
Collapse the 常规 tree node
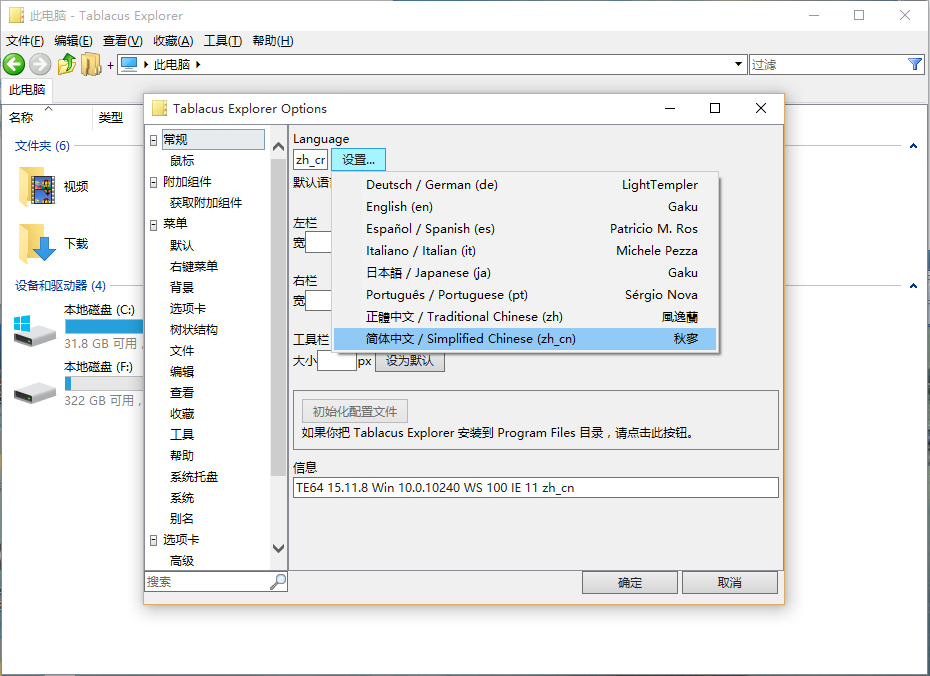[x=153, y=140]
